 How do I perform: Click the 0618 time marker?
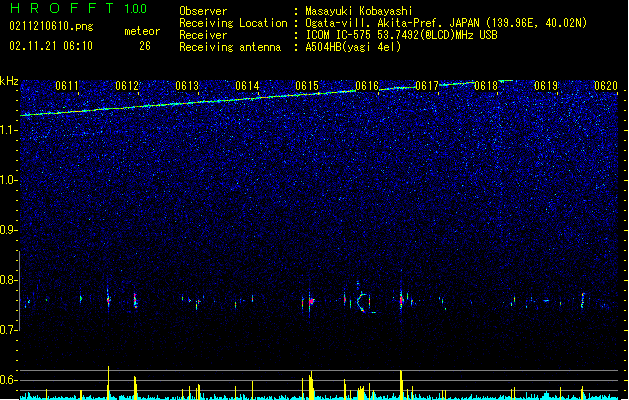click(486, 86)
